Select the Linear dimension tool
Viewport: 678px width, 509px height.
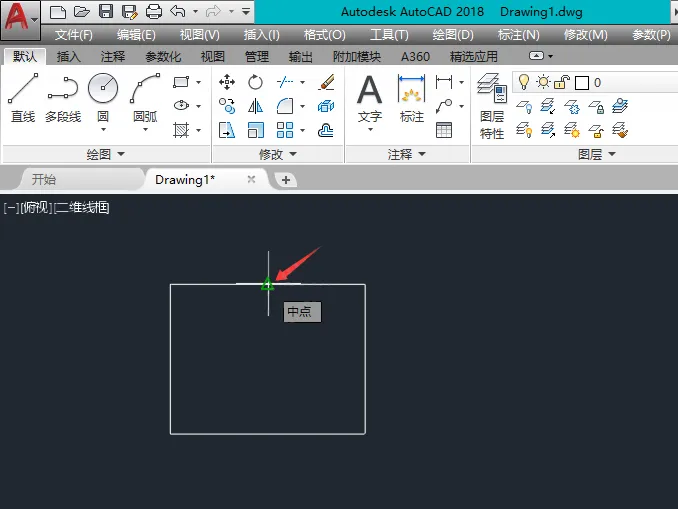pyautogui.click(x=444, y=82)
